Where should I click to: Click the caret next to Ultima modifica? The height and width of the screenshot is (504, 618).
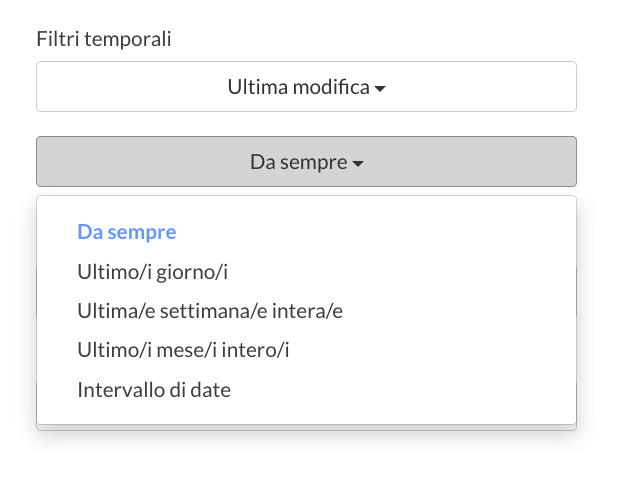coord(380,89)
